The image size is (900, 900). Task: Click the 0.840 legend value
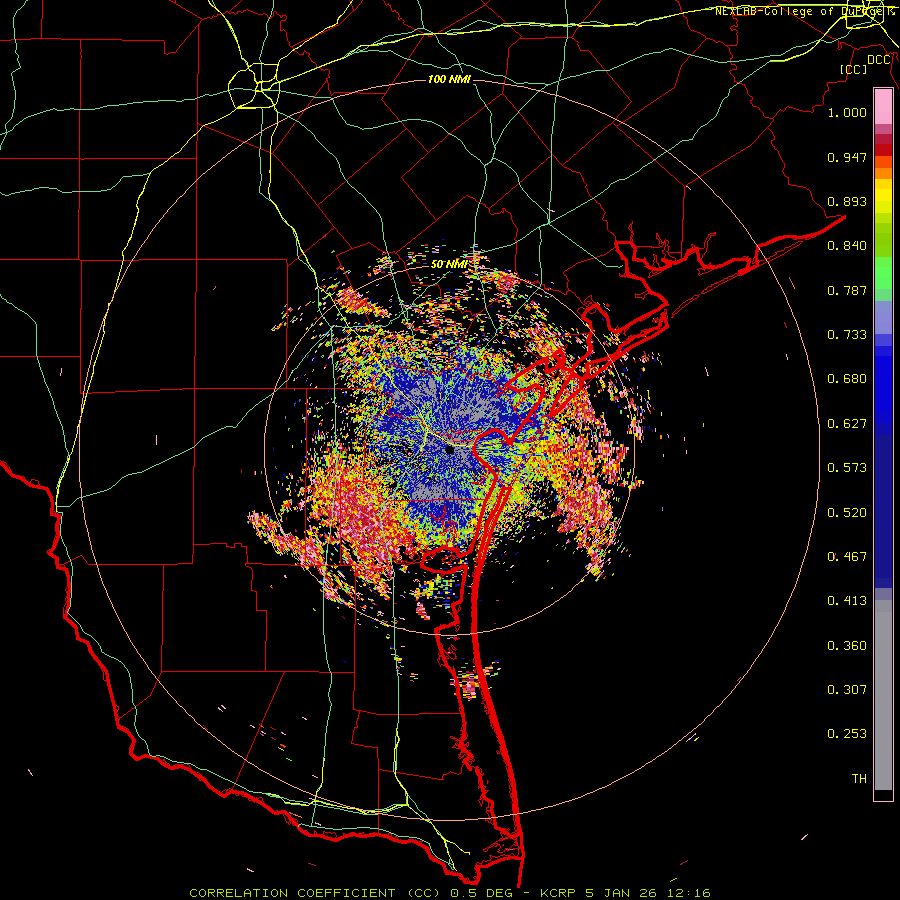(847, 246)
